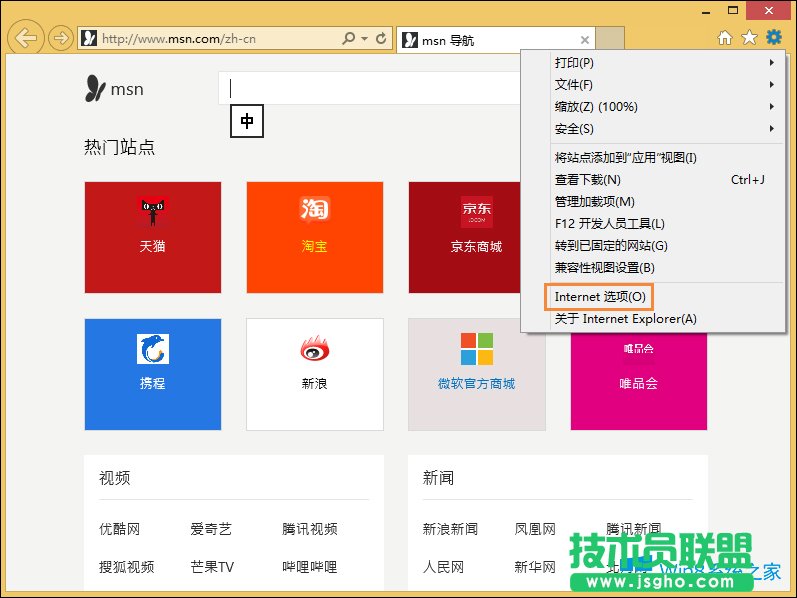This screenshot has height=598, width=797.
Task: Choose 查看下载(N) from the menu
Action: point(588,180)
